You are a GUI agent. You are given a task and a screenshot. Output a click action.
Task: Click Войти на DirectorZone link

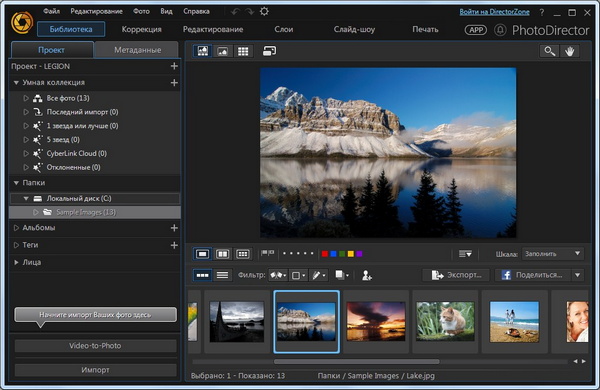pos(494,12)
